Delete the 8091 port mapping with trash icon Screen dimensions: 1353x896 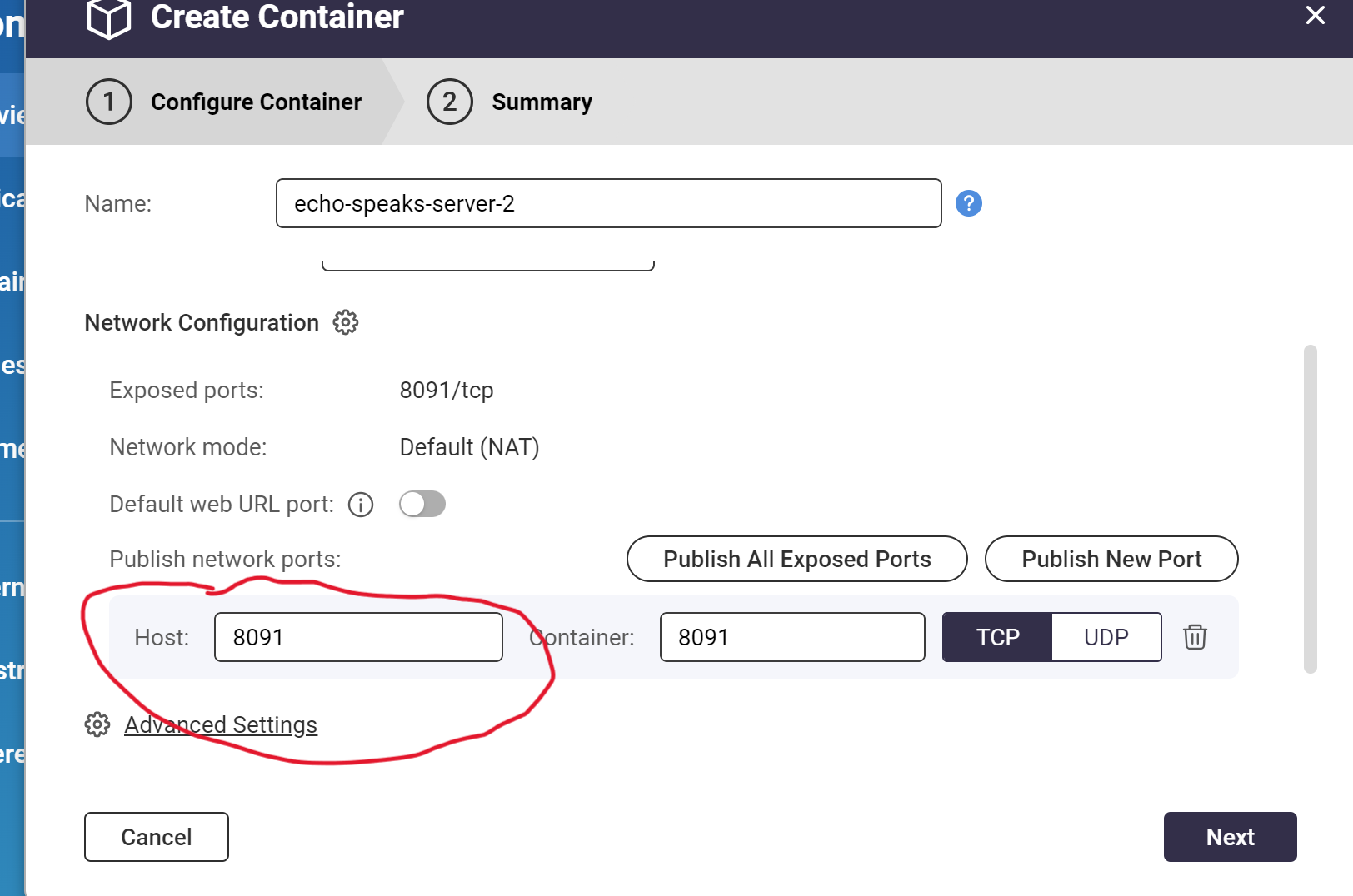pos(1195,637)
